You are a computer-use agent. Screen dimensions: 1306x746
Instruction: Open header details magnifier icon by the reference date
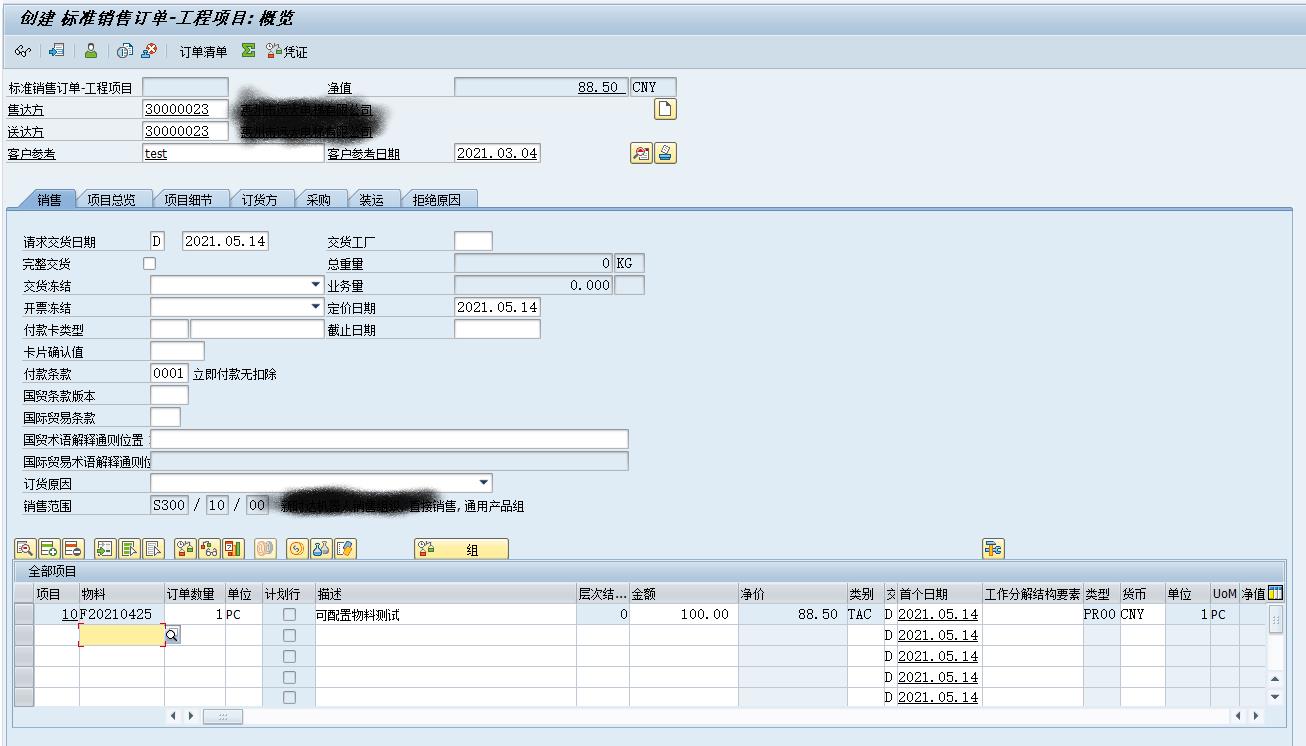click(x=641, y=153)
